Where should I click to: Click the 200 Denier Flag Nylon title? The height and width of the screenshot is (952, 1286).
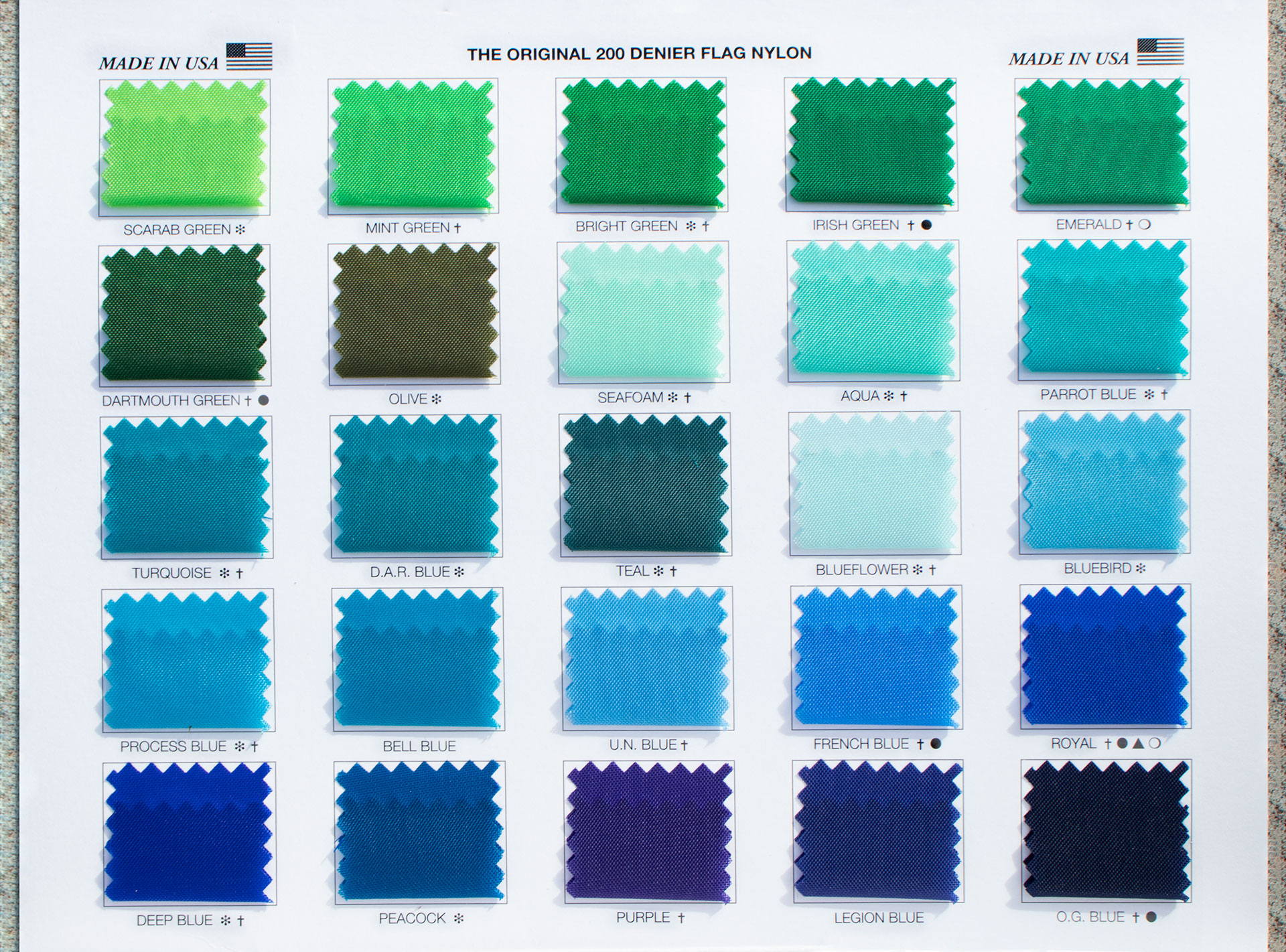639,54
